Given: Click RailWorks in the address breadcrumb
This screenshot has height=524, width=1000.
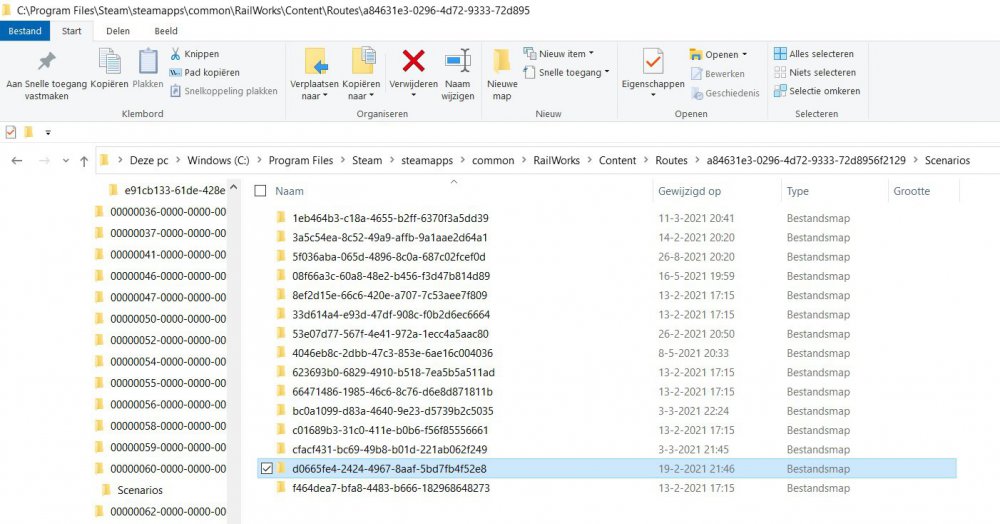Looking at the screenshot, I should (556, 161).
